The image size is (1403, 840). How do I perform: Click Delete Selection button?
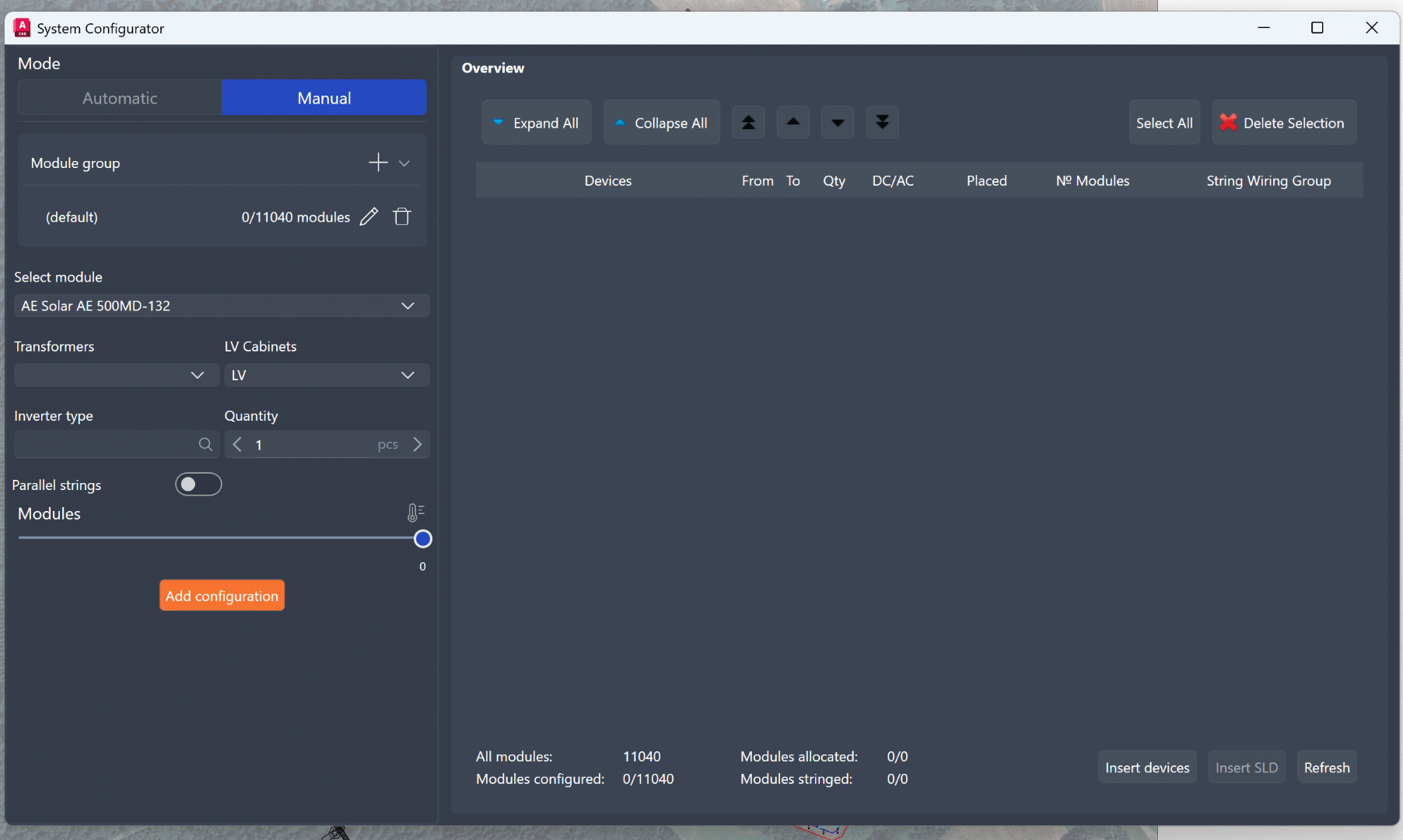pos(1284,123)
